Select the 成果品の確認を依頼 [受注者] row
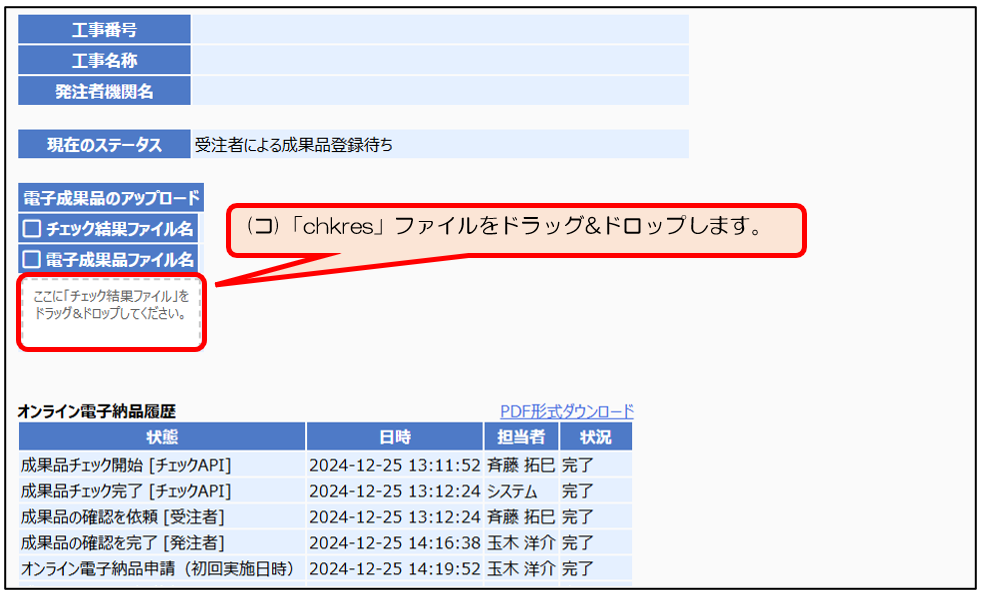 tap(123, 516)
